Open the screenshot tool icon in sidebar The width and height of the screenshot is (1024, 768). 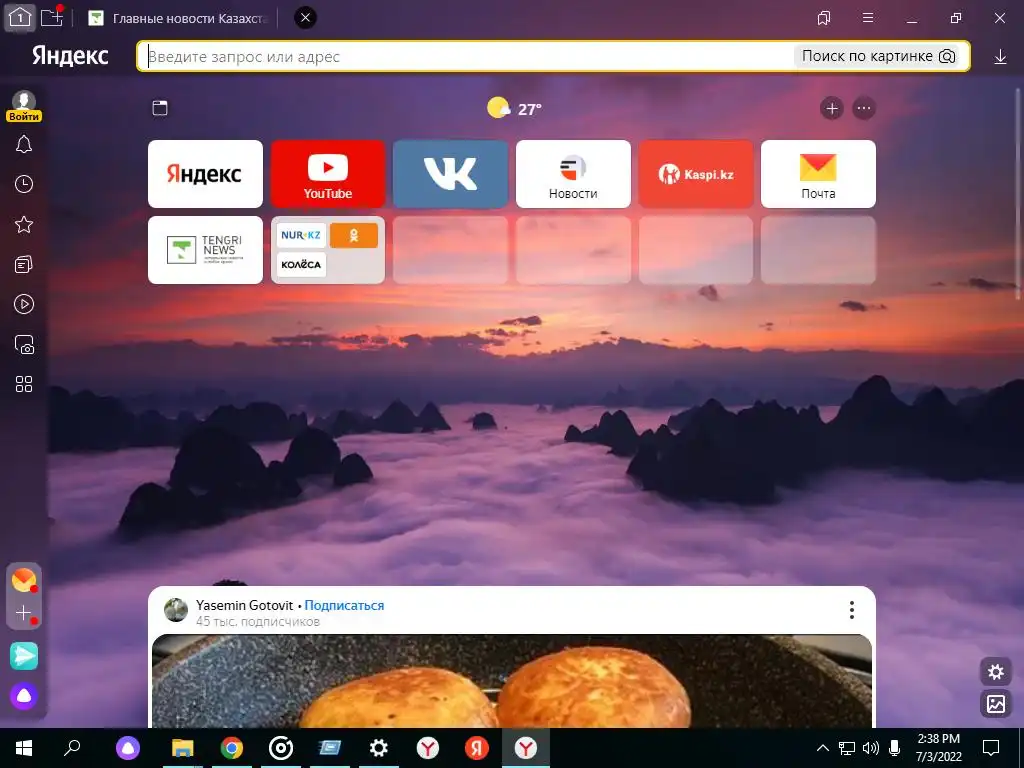coord(24,344)
